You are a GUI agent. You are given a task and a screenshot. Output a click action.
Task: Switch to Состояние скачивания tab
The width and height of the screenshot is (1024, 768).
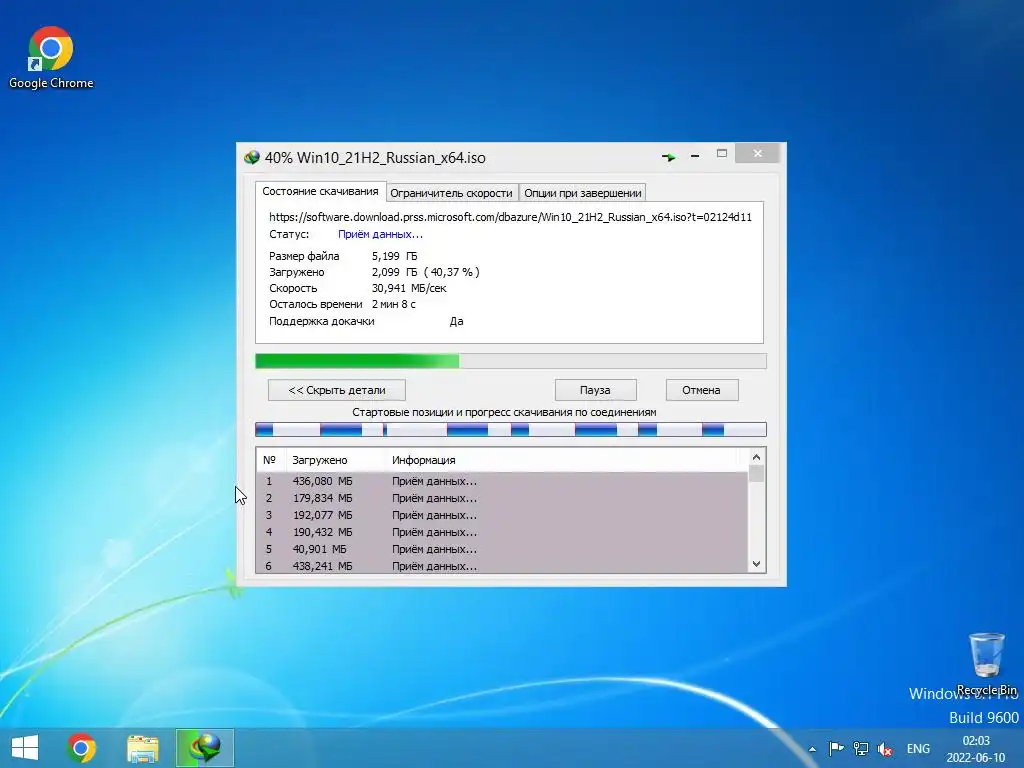[x=320, y=191]
